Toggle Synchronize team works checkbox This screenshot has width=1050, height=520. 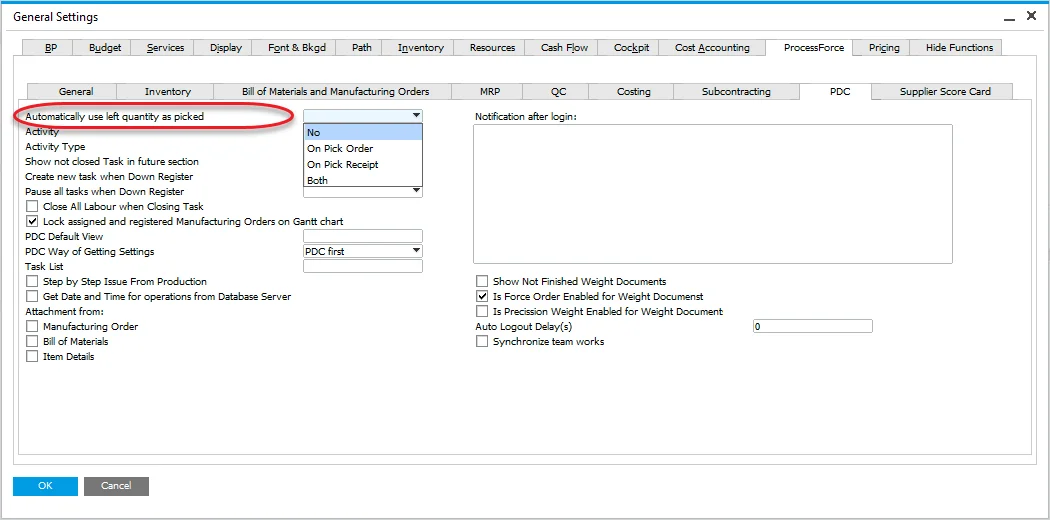(x=483, y=342)
